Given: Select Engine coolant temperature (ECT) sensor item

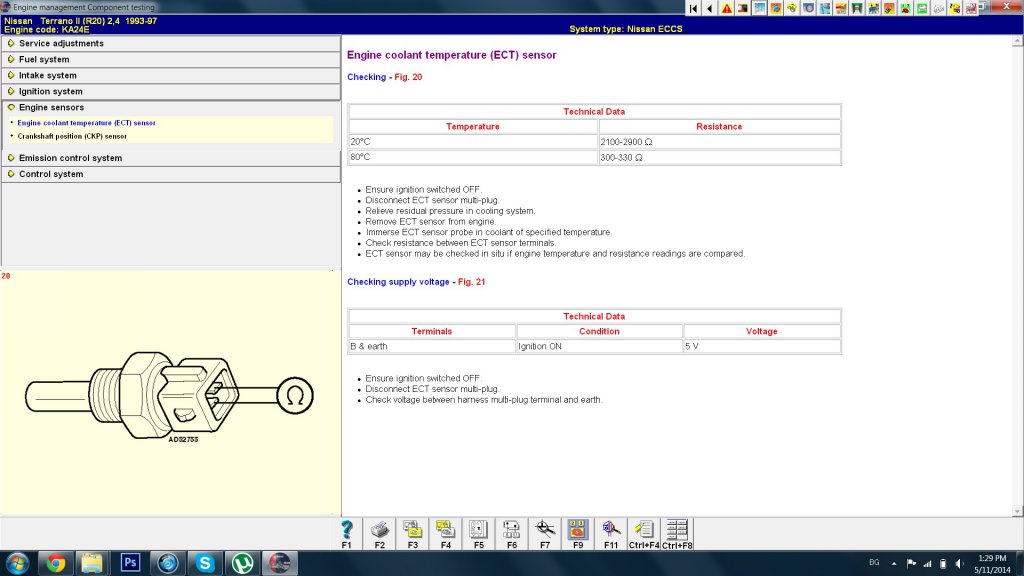Looking at the screenshot, I should [x=86, y=123].
